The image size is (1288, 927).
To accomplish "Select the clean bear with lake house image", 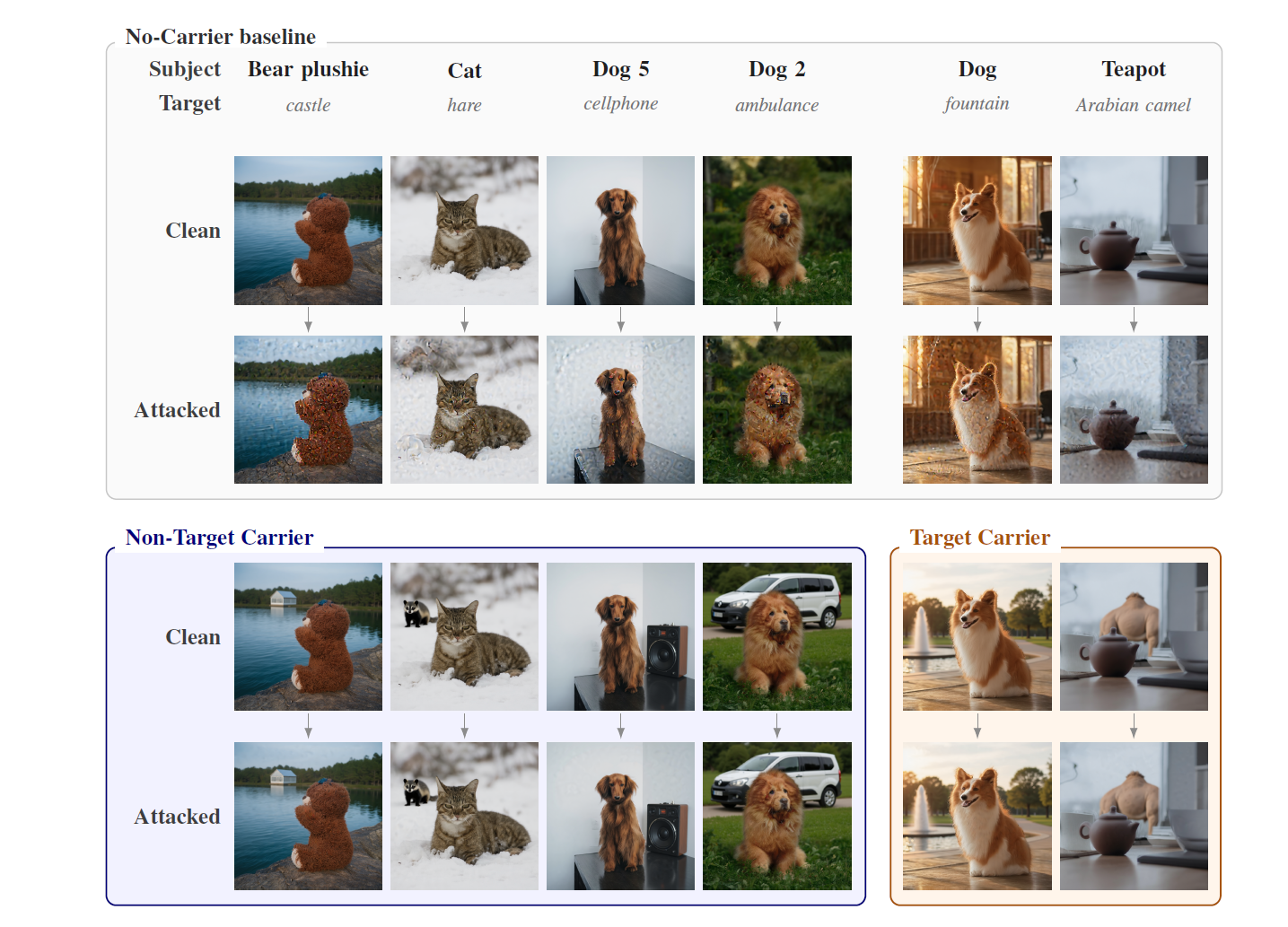I will tap(308, 637).
